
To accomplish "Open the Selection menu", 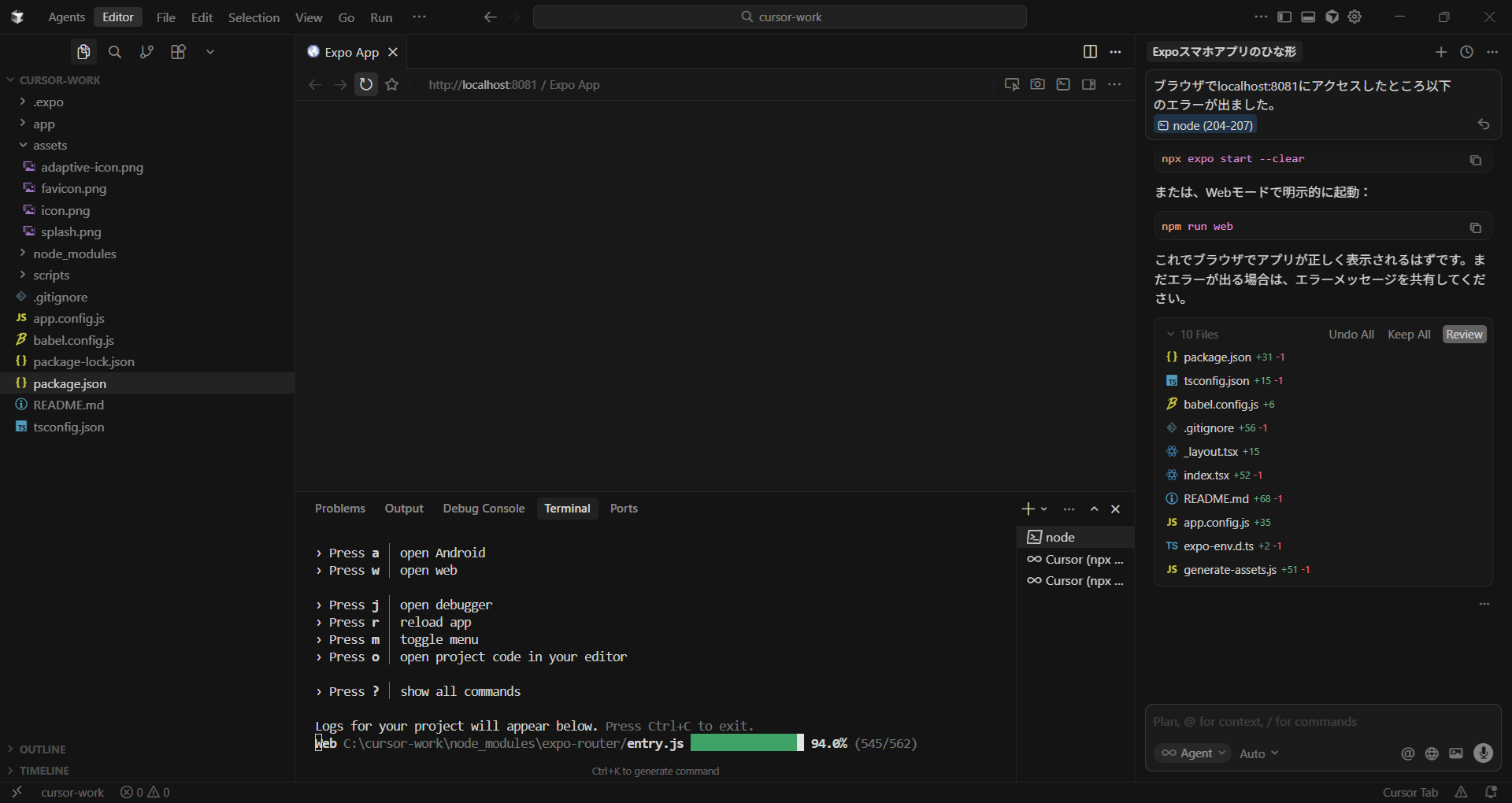I will click(x=254, y=17).
